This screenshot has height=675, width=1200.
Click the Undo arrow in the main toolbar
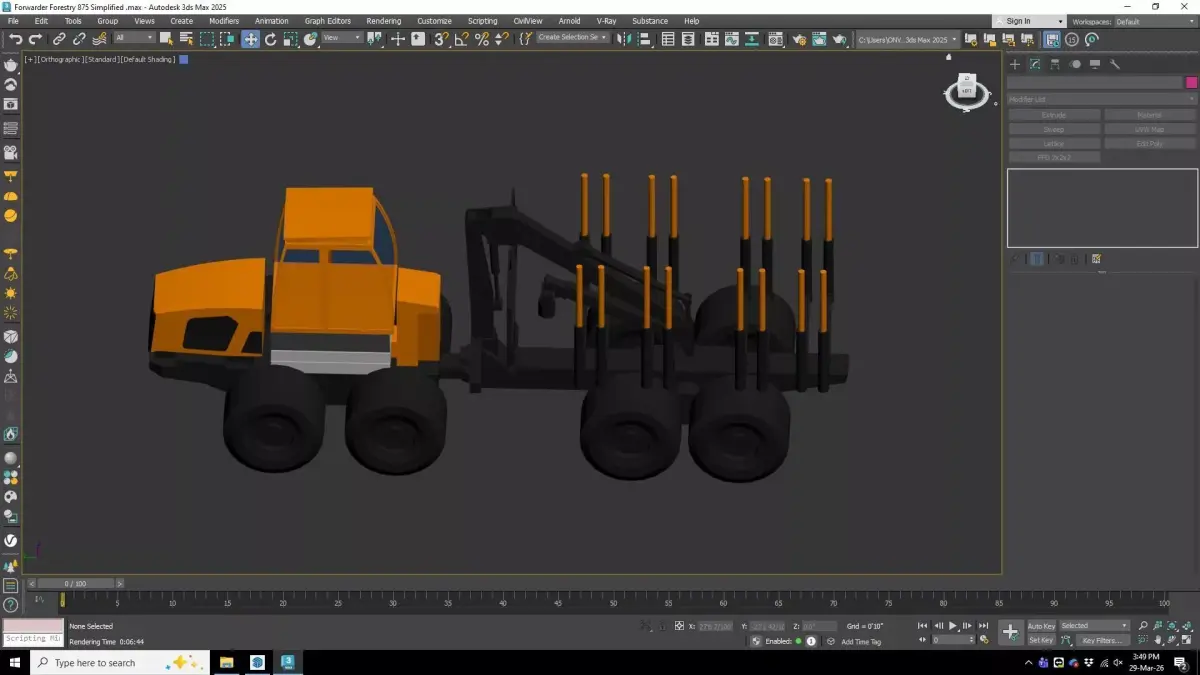pyautogui.click(x=15, y=39)
